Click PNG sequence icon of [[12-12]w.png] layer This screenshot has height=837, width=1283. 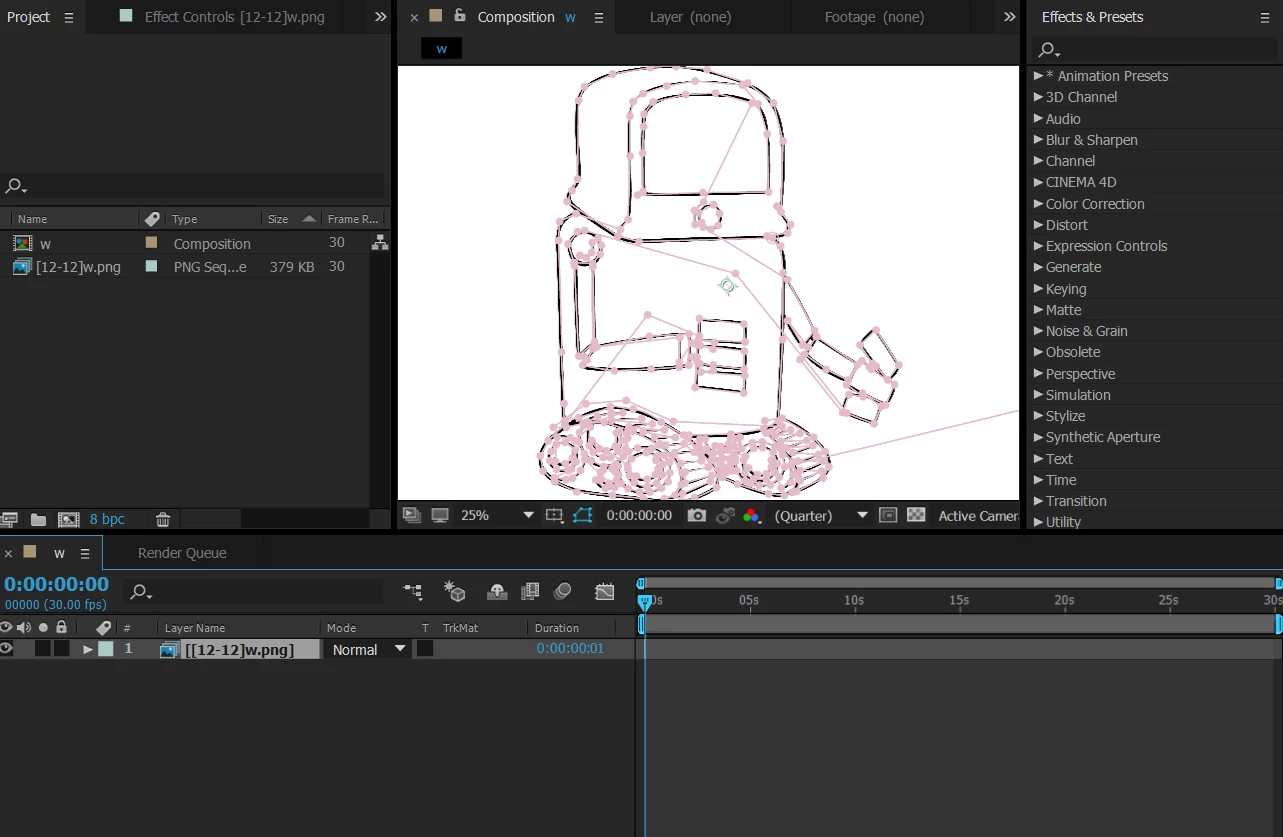[x=169, y=650]
